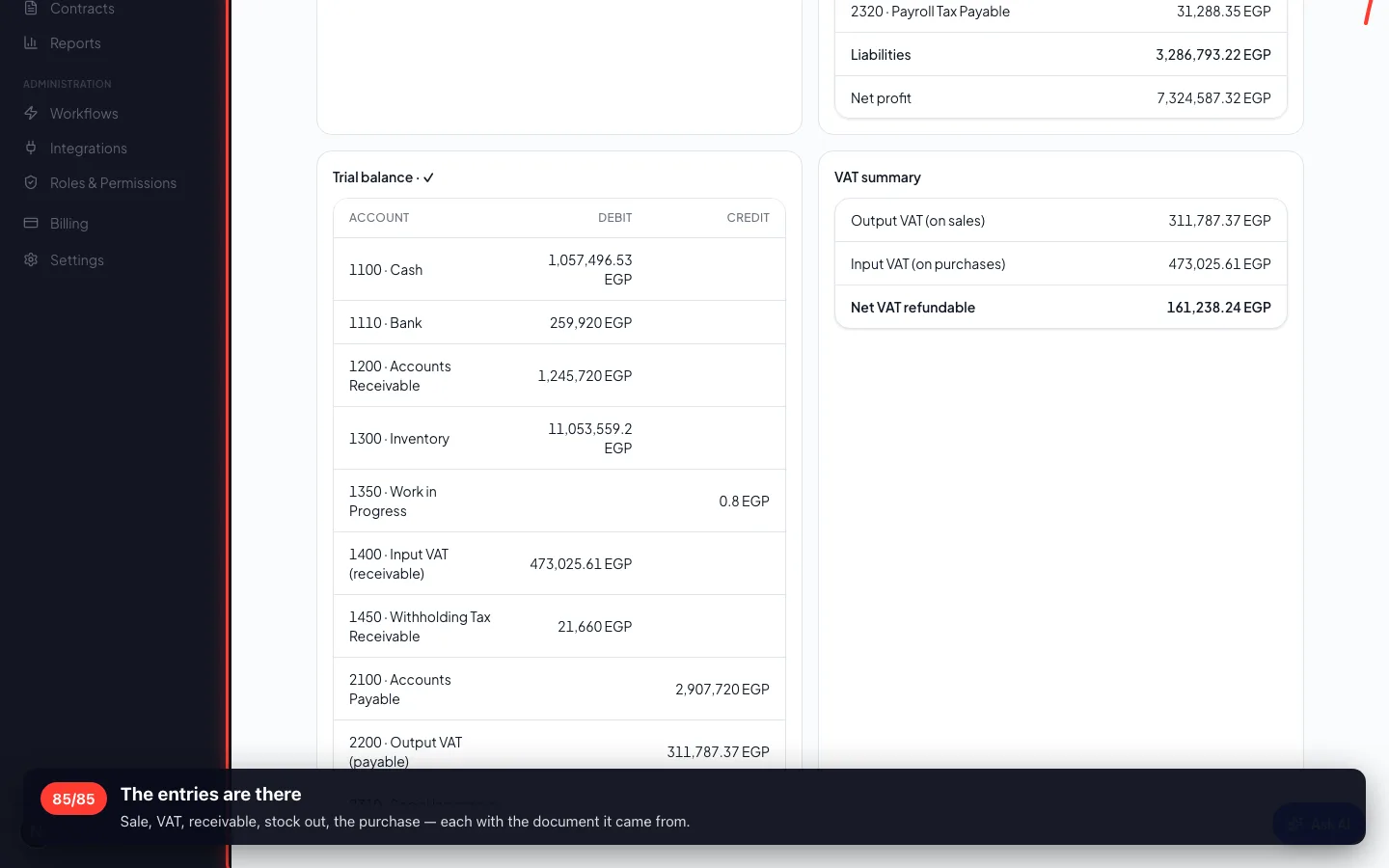Image resolution: width=1389 pixels, height=868 pixels.
Task: Select the 2200 · Output VAT (payable) row
Action: (559, 745)
